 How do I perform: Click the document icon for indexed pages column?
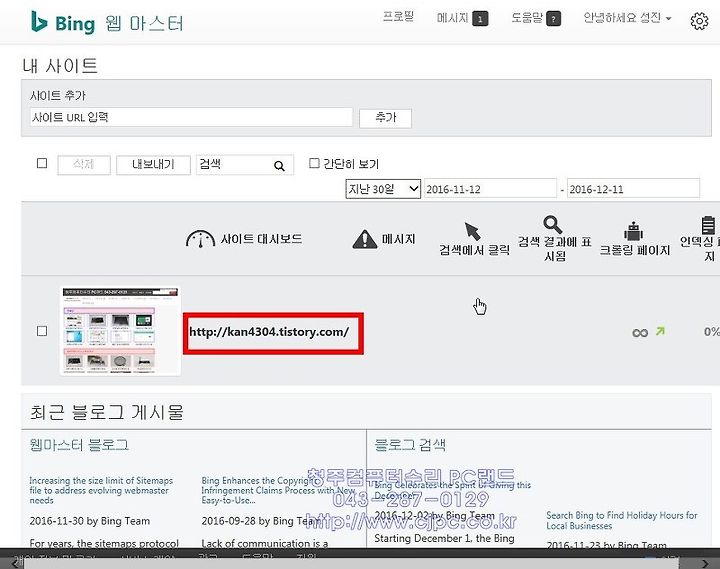[x=709, y=225]
